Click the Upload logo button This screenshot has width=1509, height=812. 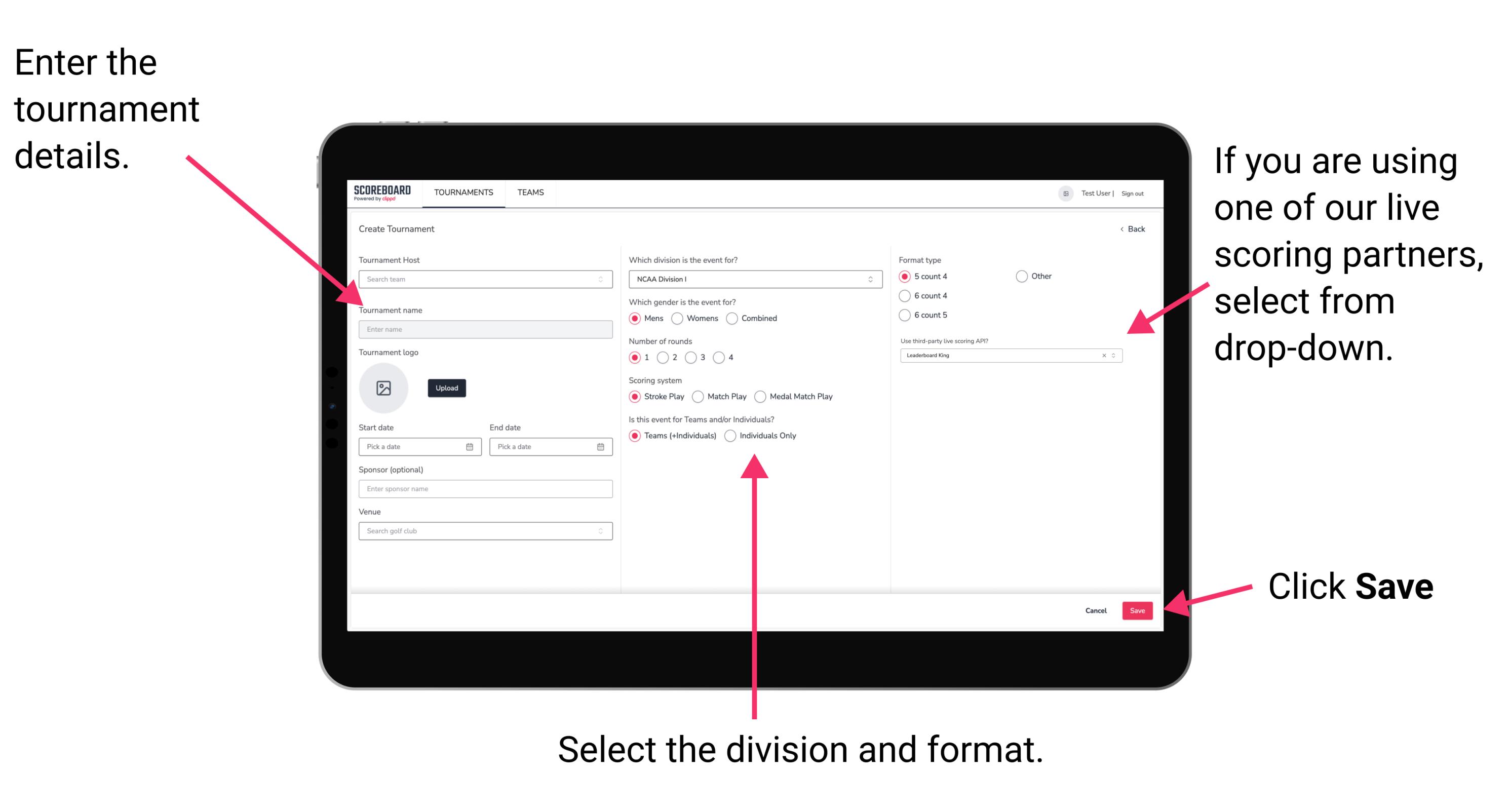[447, 388]
